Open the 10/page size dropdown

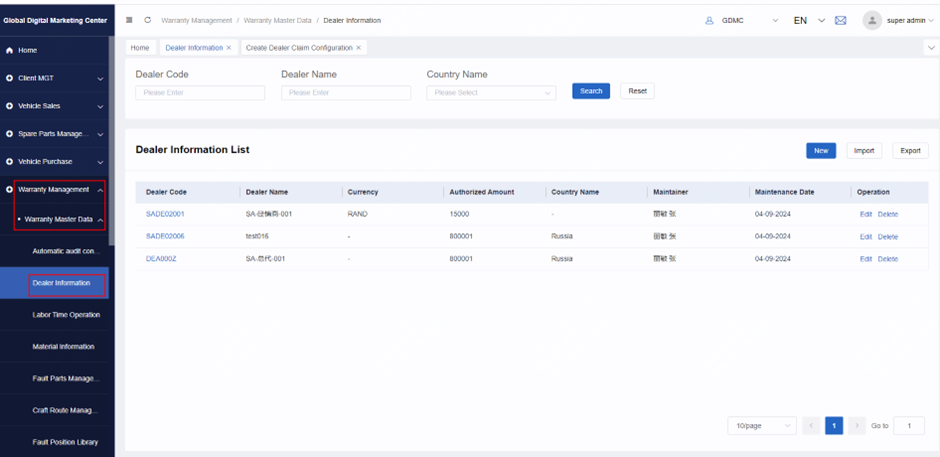[762, 426]
